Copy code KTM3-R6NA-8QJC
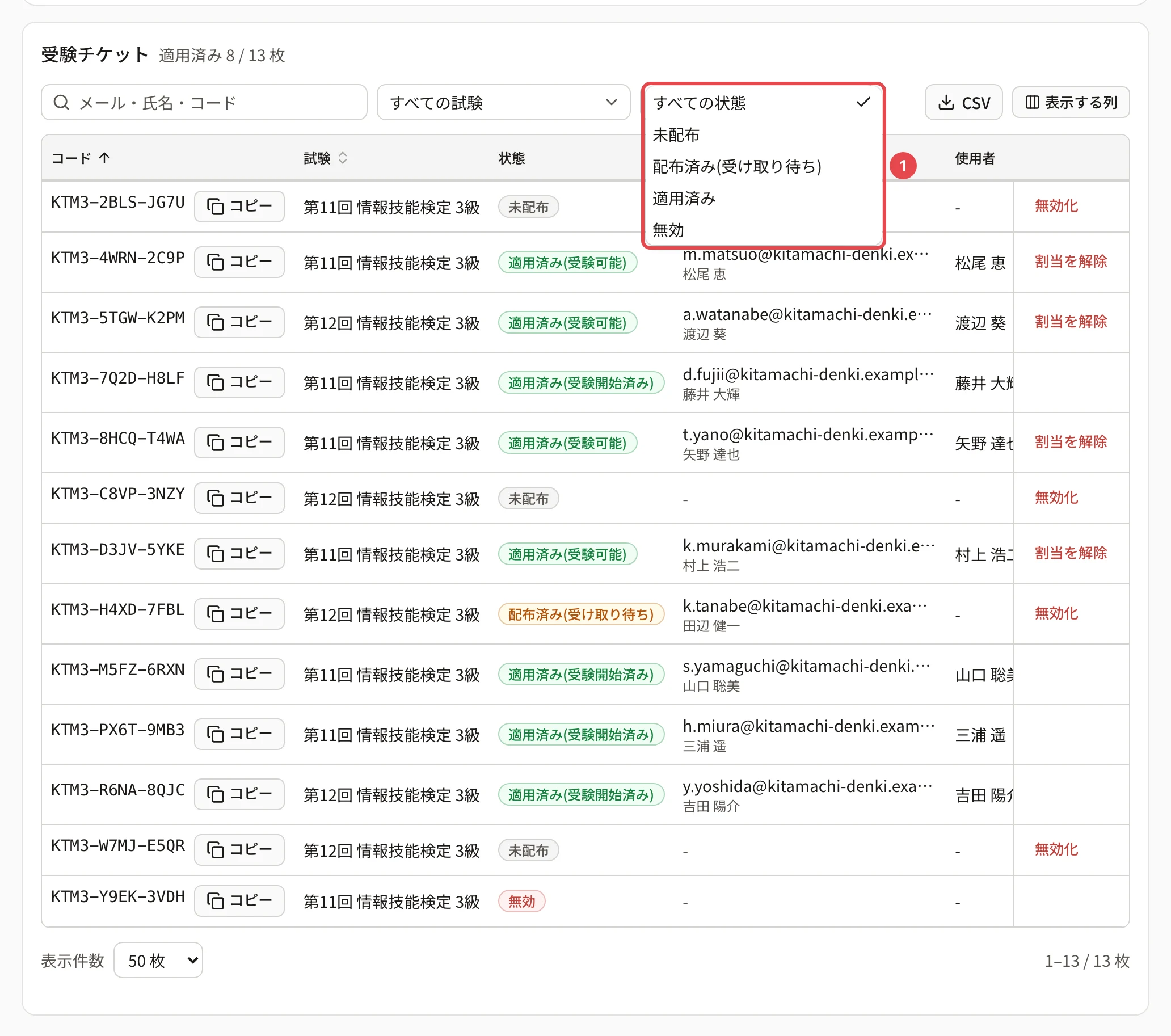Screen dimensions: 1171x1036 [x=239, y=794]
